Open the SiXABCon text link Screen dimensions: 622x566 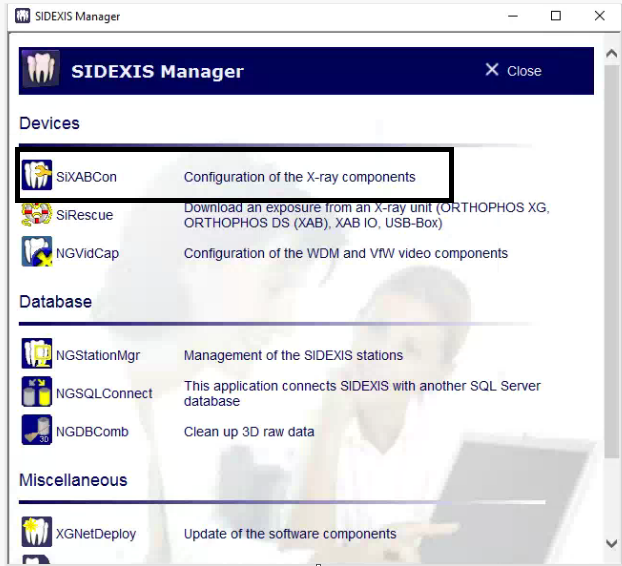tap(86, 177)
